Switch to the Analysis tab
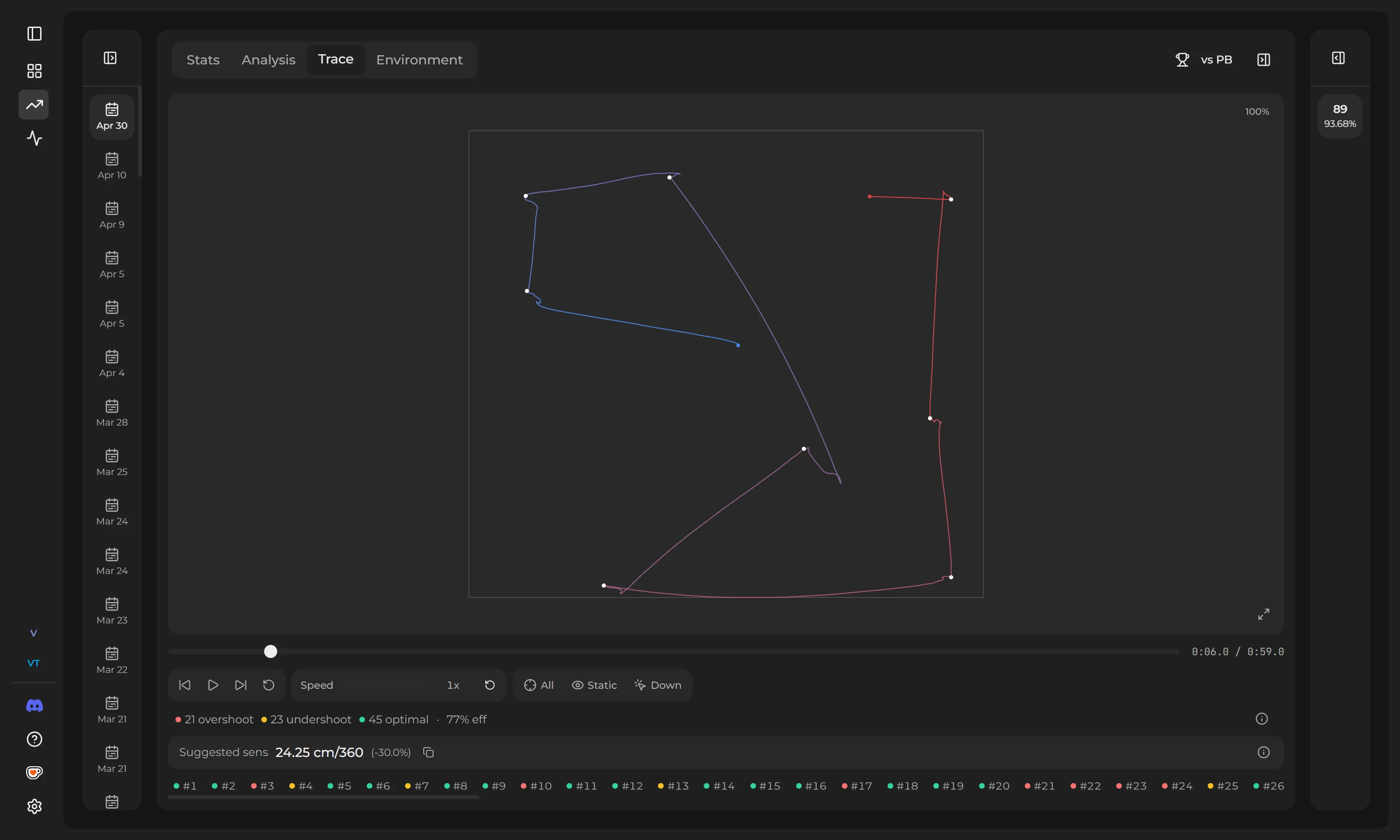The height and width of the screenshot is (840, 1400). [269, 59]
